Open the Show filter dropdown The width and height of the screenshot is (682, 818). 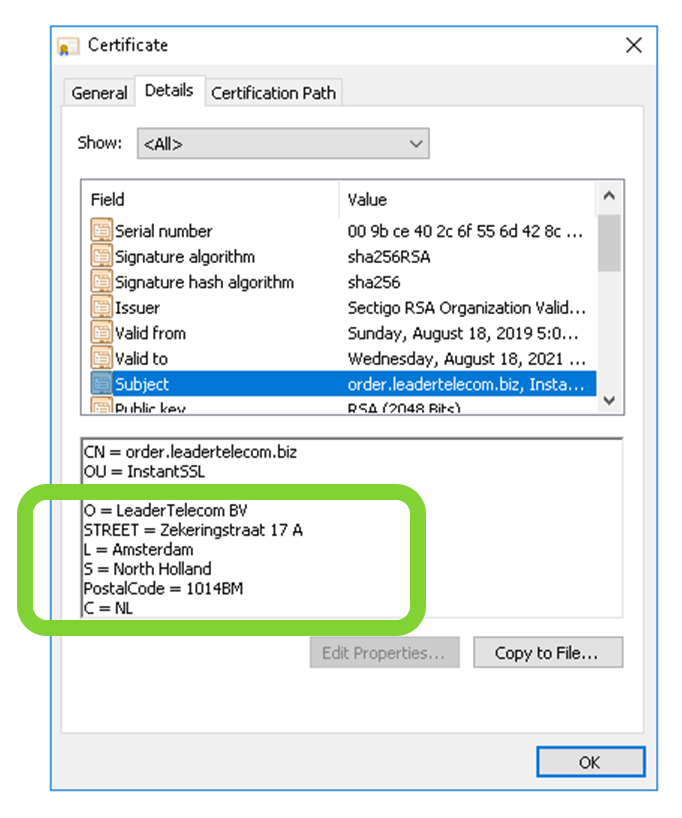pos(283,144)
